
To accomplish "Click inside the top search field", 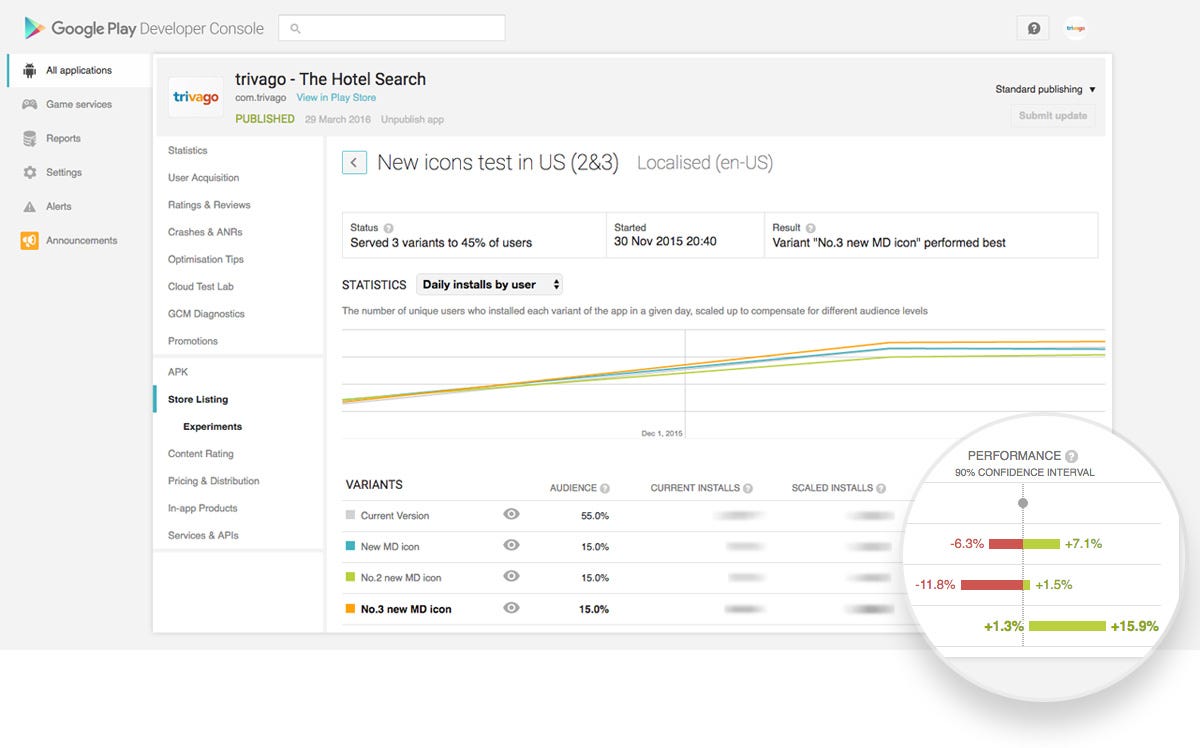I will coord(391,28).
